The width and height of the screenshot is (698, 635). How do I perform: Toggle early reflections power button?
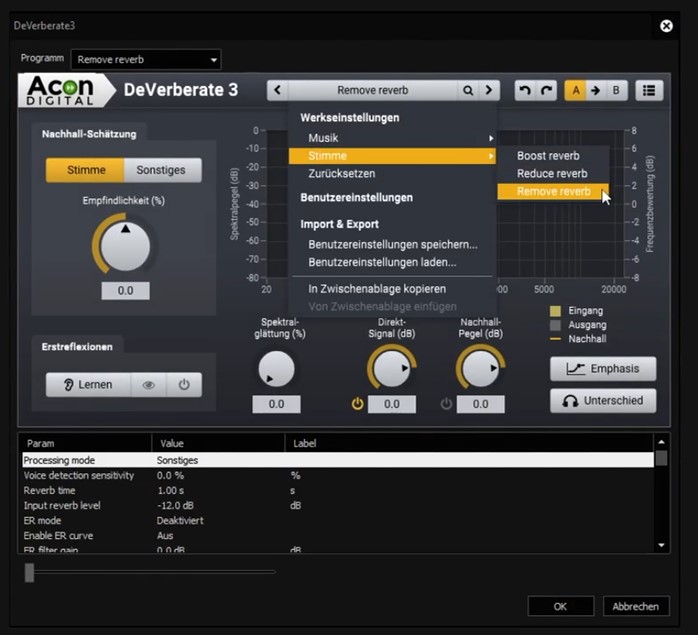(184, 385)
